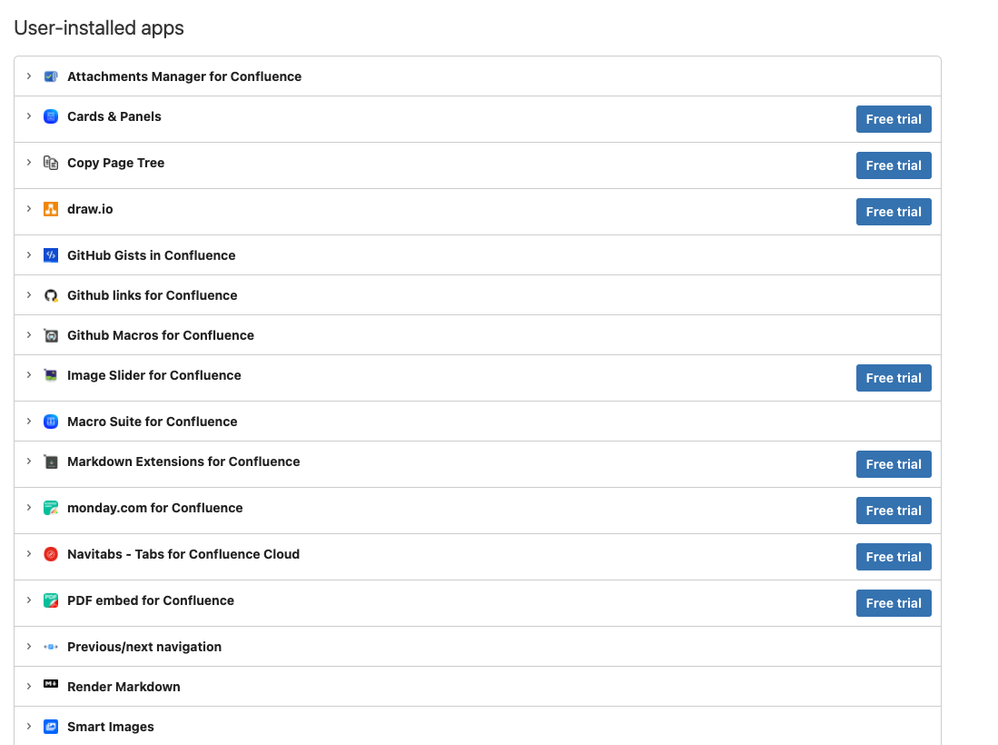Expand the draw.io app details
Screen dimensions: 998x745
[28, 208]
